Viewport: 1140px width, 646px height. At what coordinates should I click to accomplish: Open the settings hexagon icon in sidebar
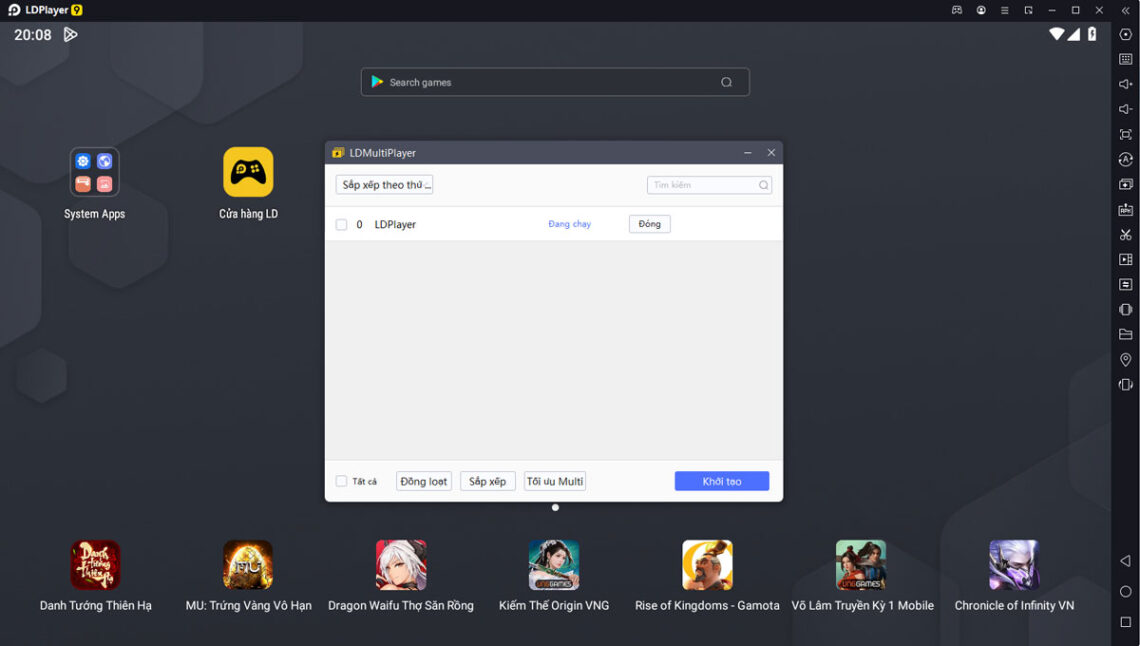click(x=1125, y=35)
